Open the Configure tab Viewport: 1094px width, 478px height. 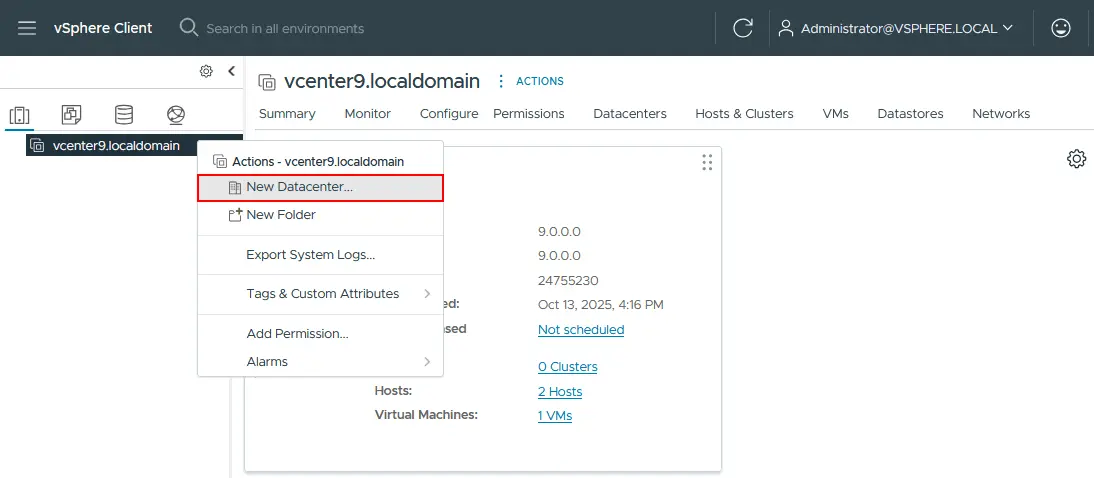tap(449, 114)
